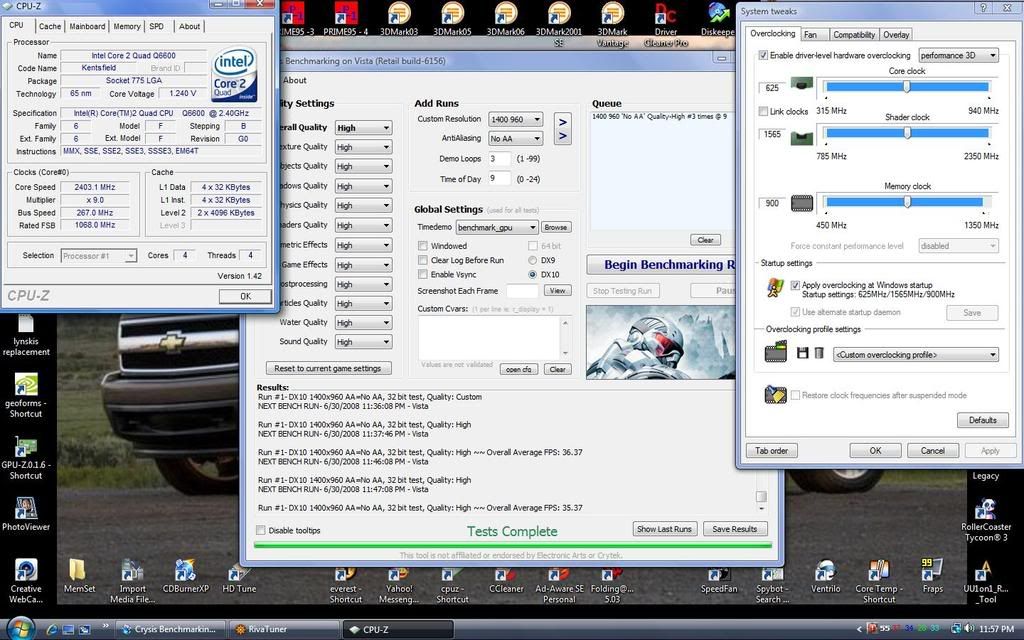Open the Custom Resolution dropdown
The width and height of the screenshot is (1024, 640).
click(x=515, y=120)
